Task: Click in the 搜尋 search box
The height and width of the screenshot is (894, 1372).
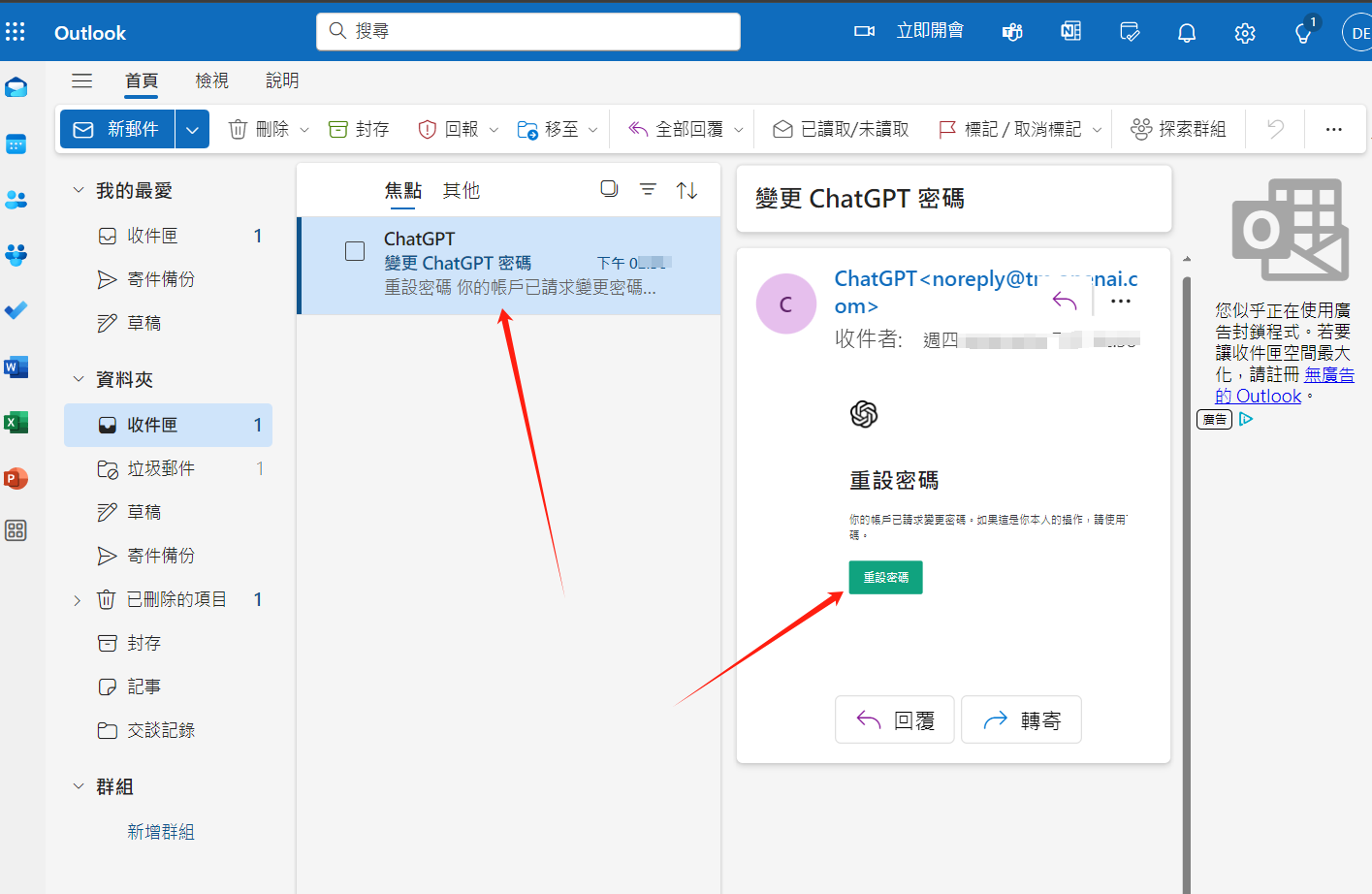Action: point(528,31)
